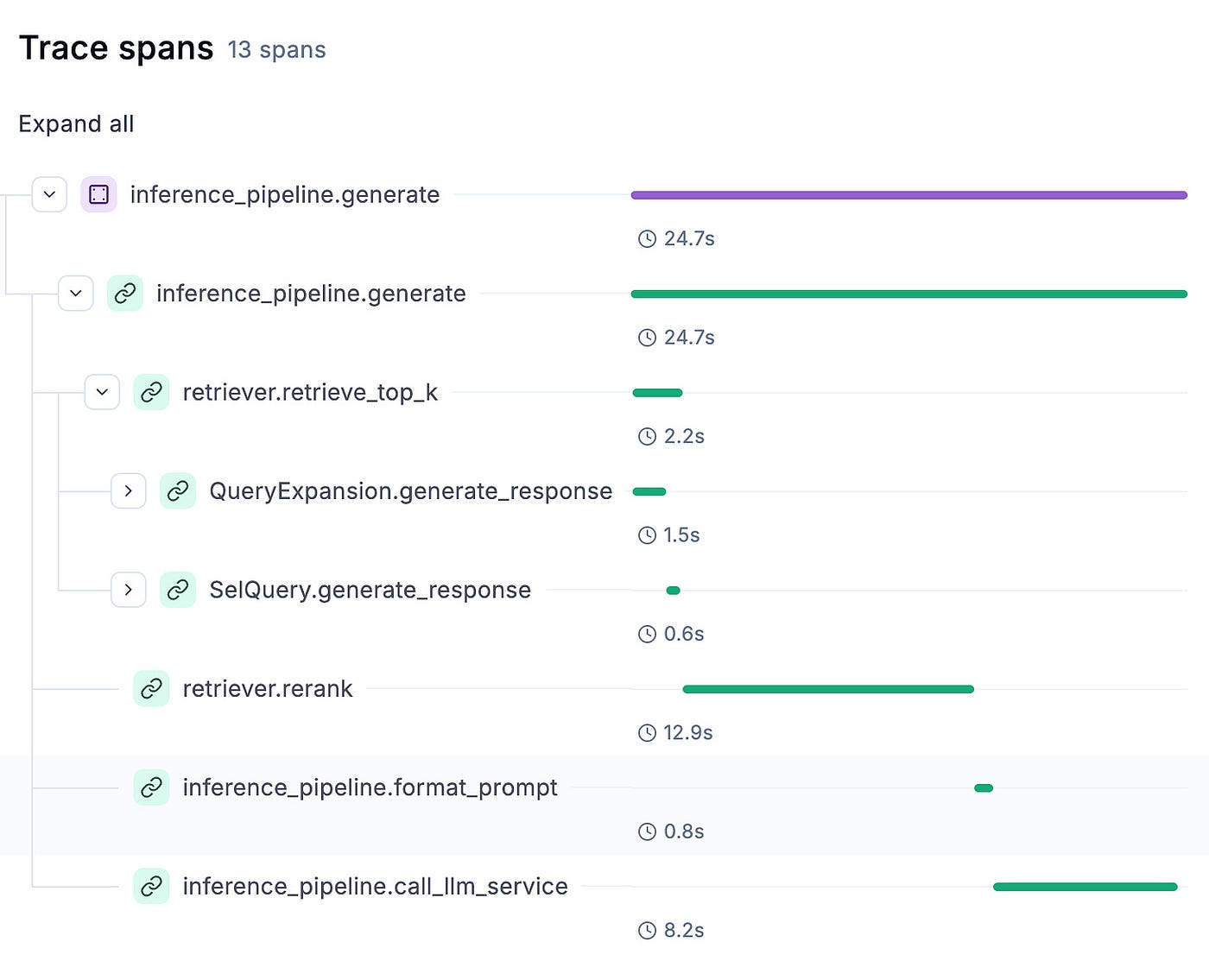This screenshot has width=1209, height=980.
Task: Collapse the nested inference_pipeline.generate span
Action: 76,294
